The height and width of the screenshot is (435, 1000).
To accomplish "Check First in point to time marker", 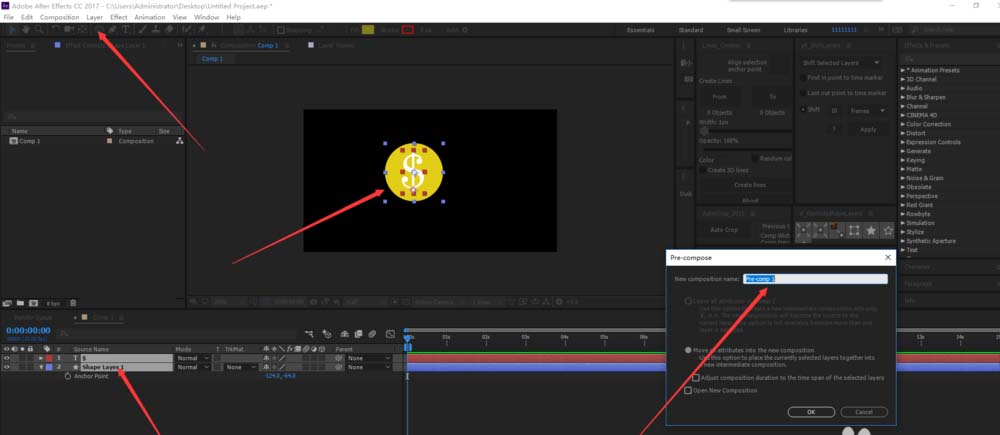I will 803,77.
